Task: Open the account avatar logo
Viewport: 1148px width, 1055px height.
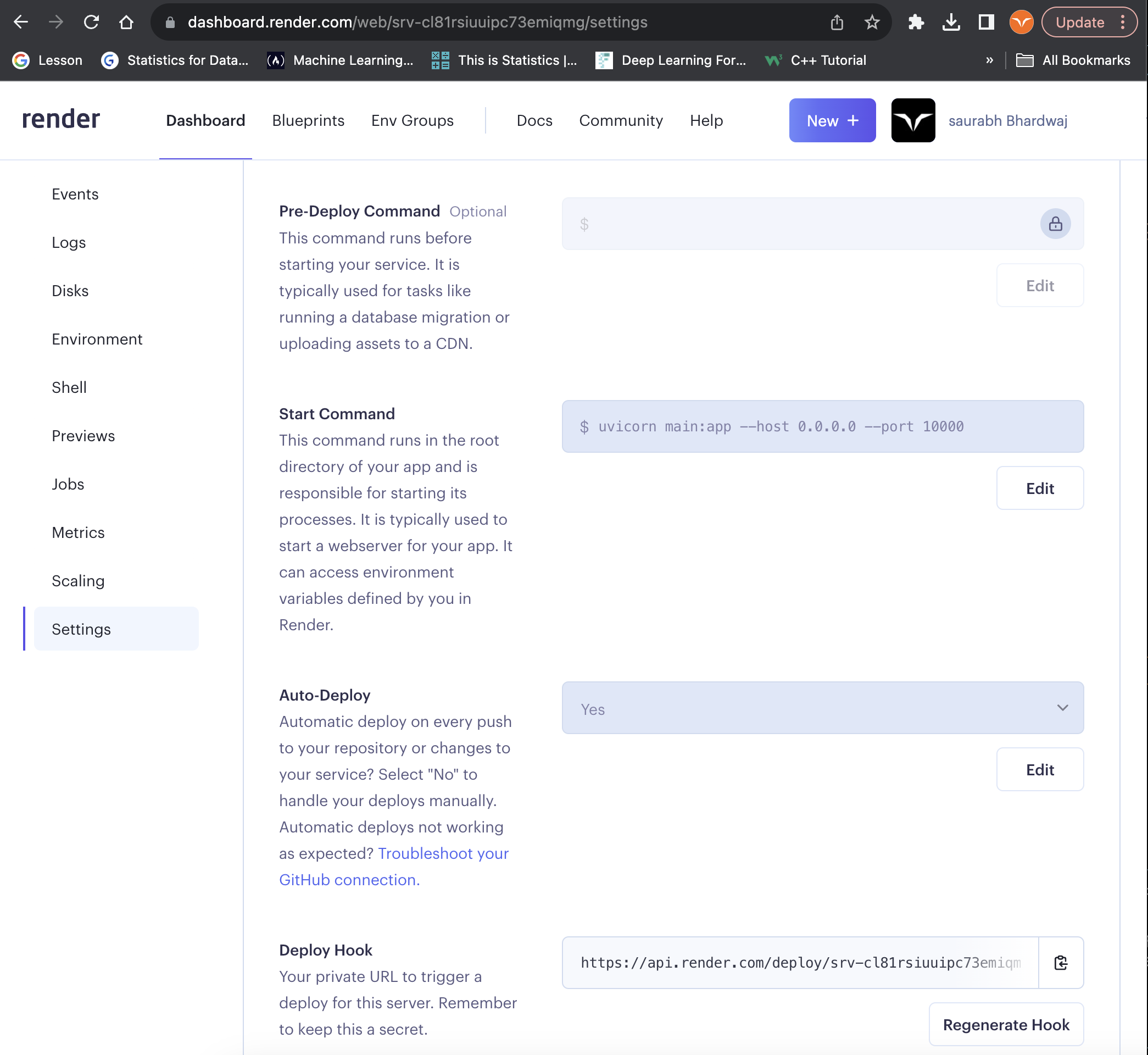Action: coord(912,120)
